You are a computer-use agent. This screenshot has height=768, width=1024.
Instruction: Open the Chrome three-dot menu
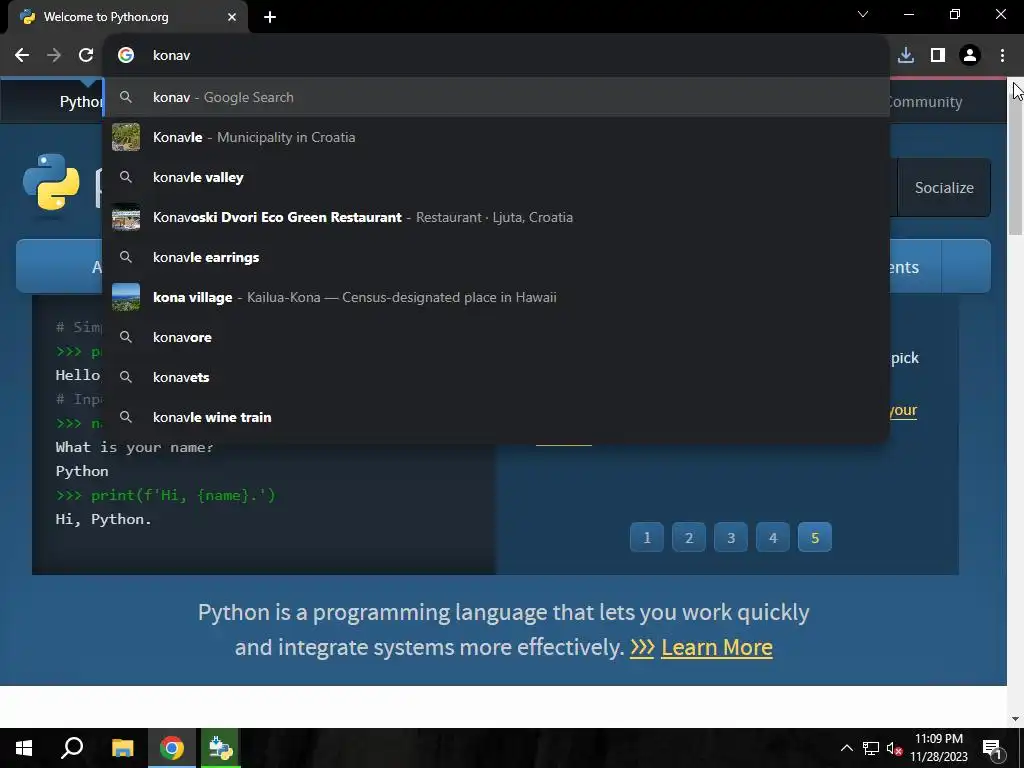click(x=1002, y=56)
